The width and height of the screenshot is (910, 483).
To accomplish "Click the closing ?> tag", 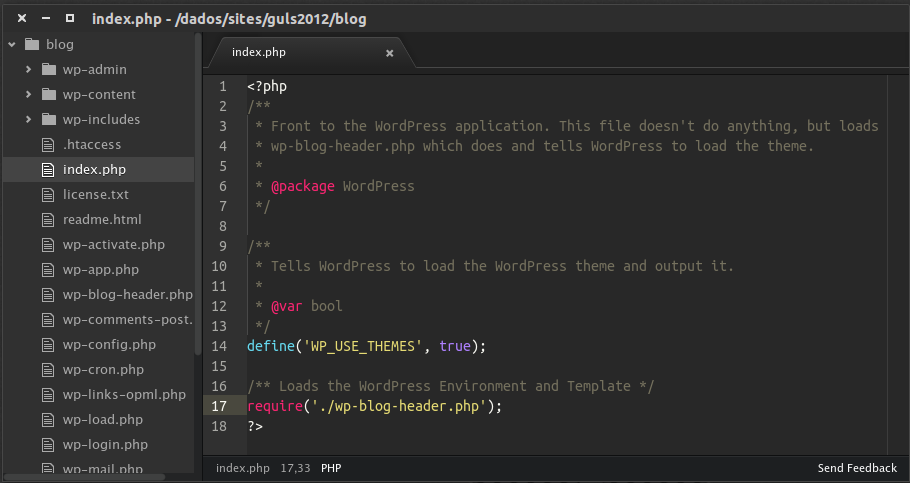I will [255, 426].
